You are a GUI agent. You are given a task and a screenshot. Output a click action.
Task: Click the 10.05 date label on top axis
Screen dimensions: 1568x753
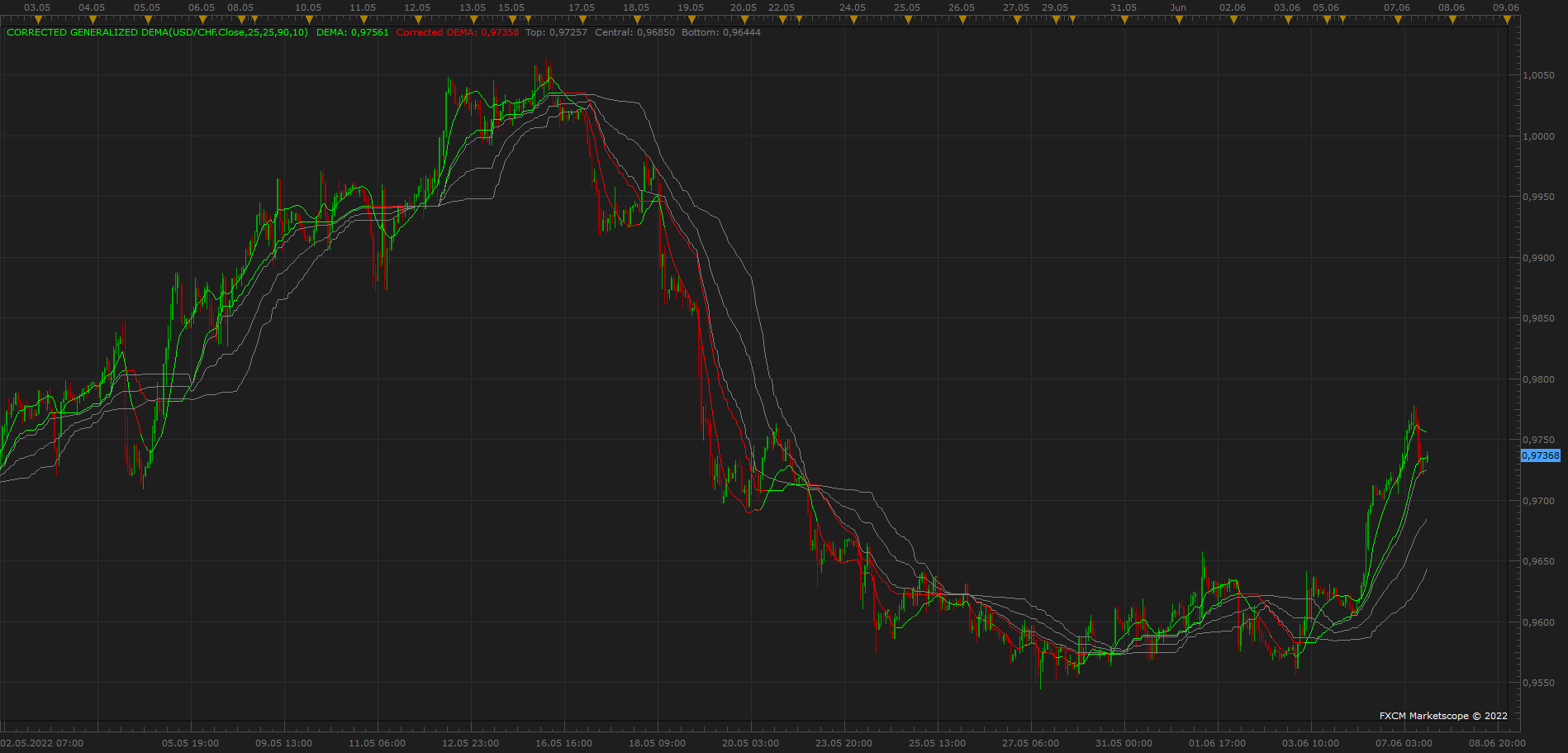[308, 7]
